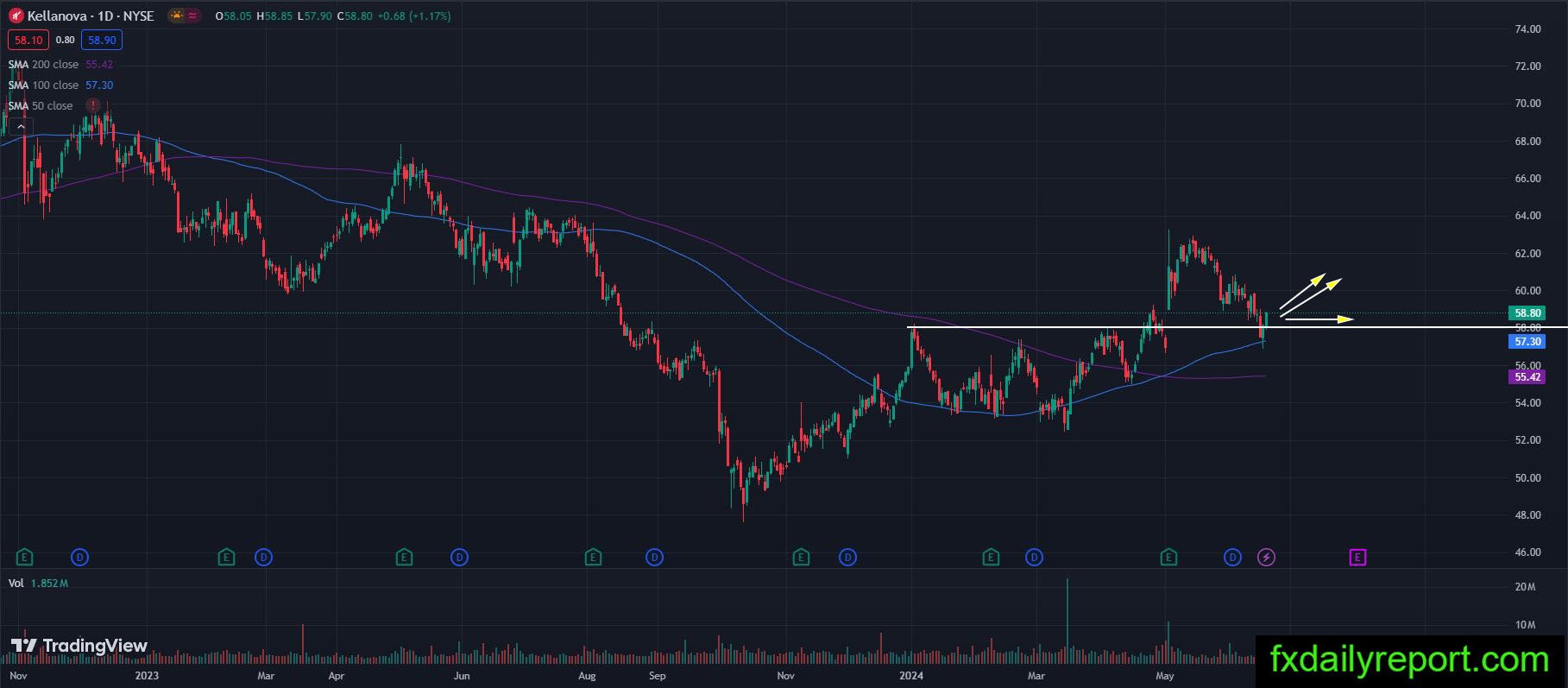The image size is (1568, 688).
Task: Click the Apr label on time axis
Action: coord(337,676)
